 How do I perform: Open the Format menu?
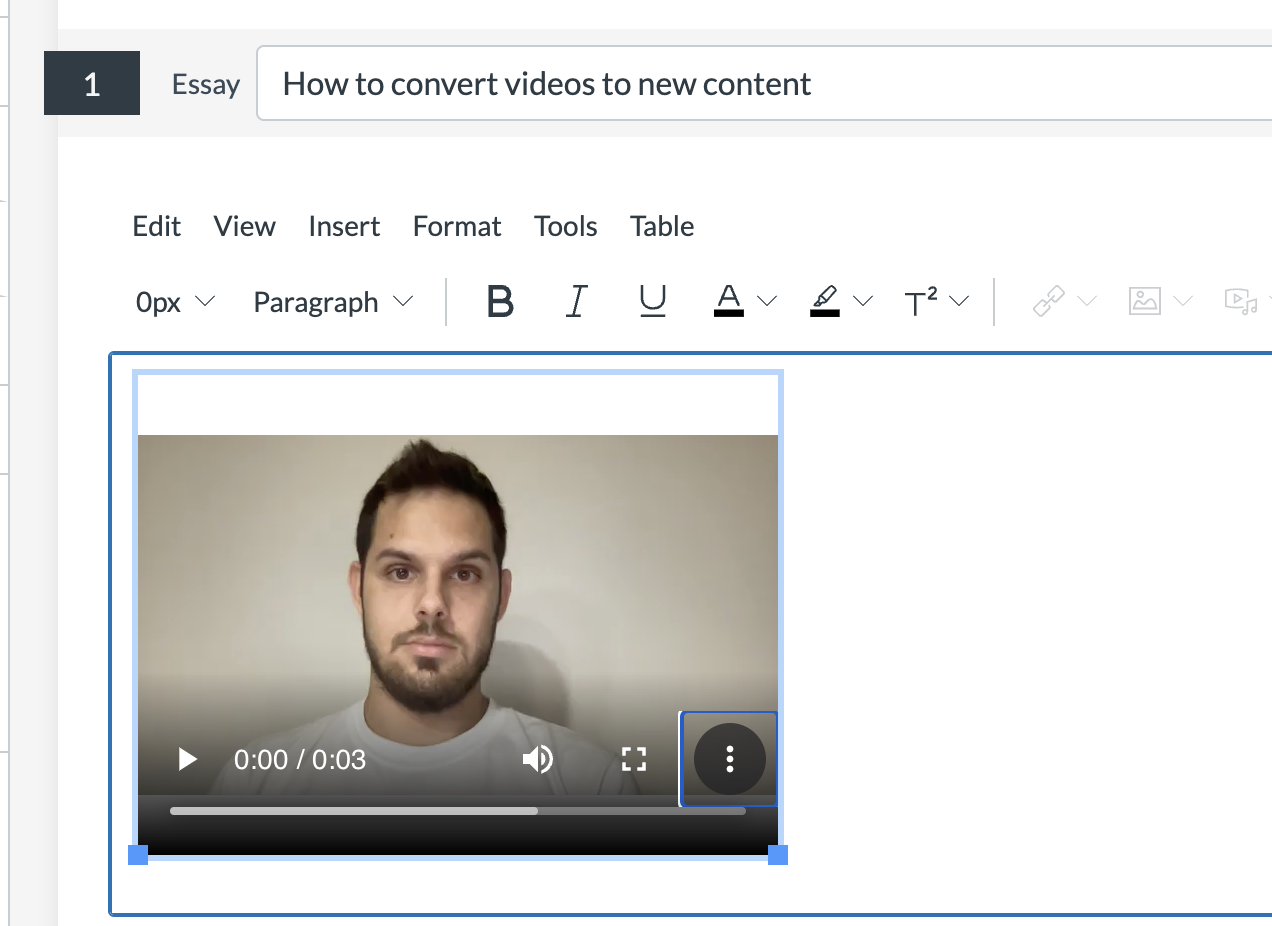tap(457, 226)
